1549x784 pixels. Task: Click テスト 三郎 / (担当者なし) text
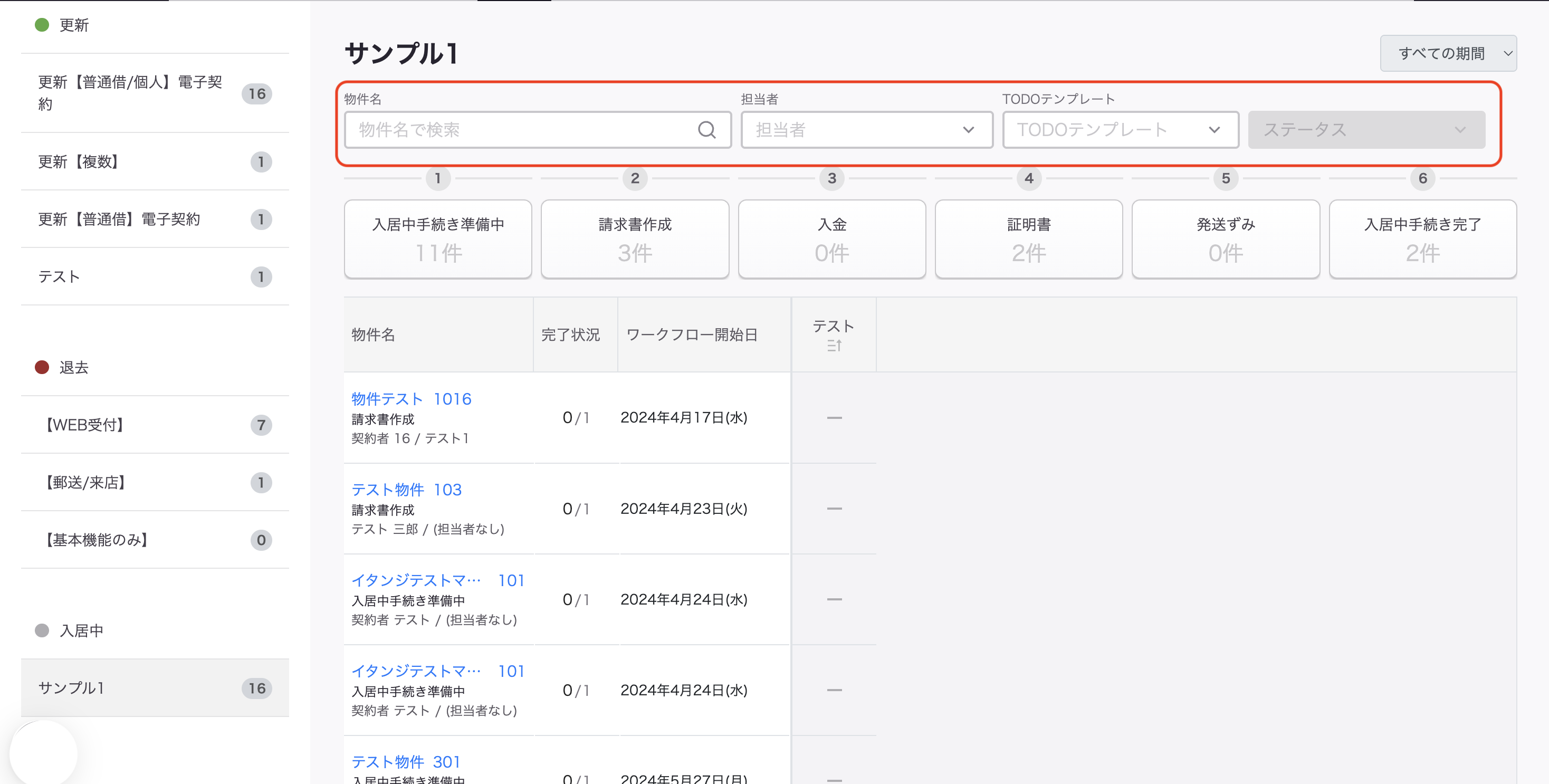pos(428,529)
